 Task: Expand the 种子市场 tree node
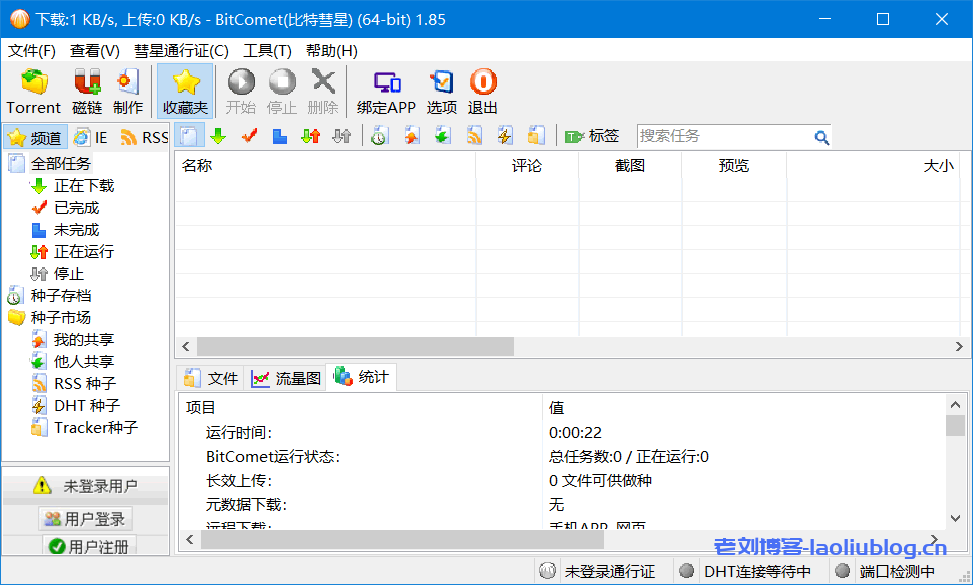click(60, 317)
